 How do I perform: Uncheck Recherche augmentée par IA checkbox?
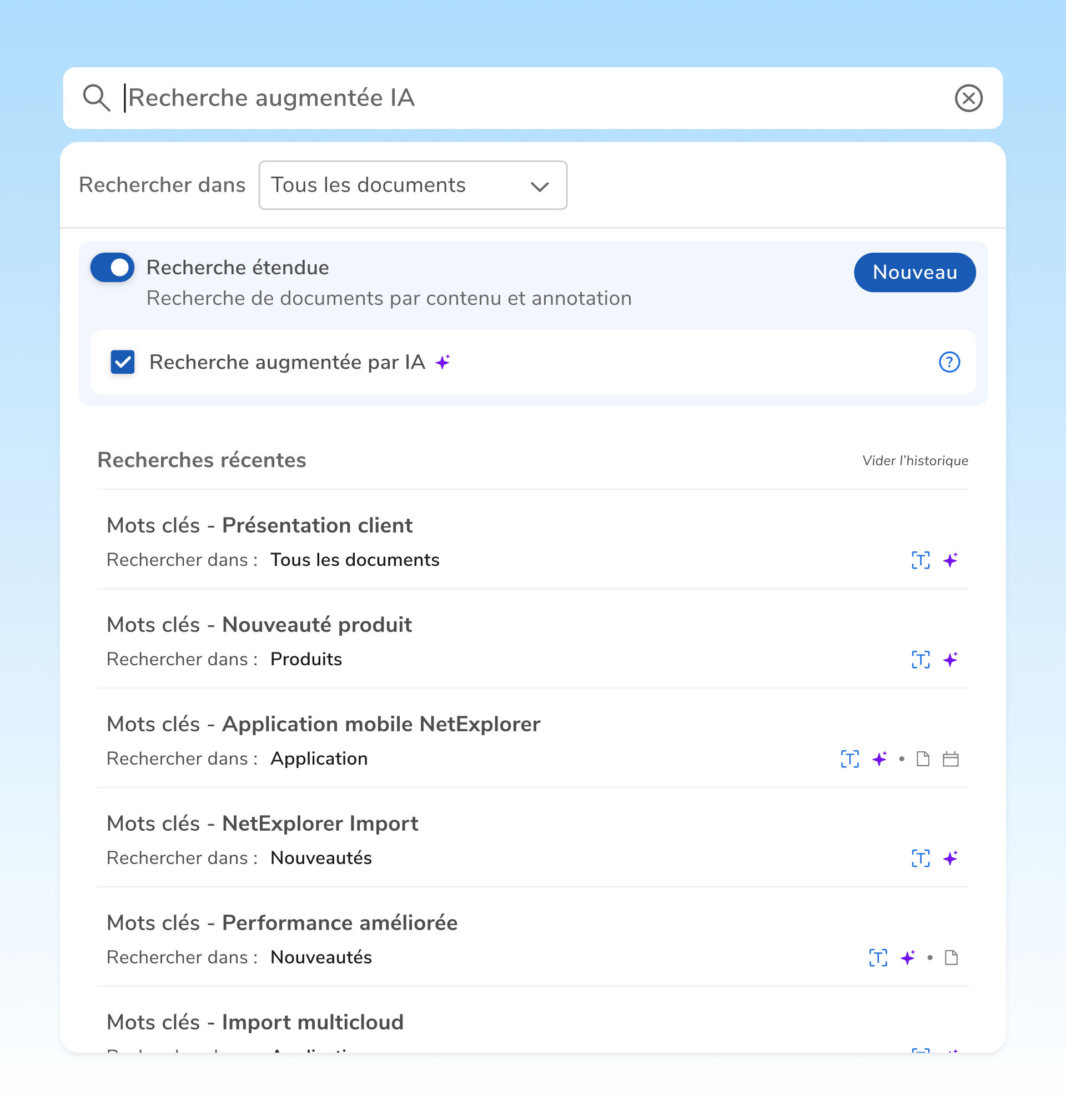[123, 362]
